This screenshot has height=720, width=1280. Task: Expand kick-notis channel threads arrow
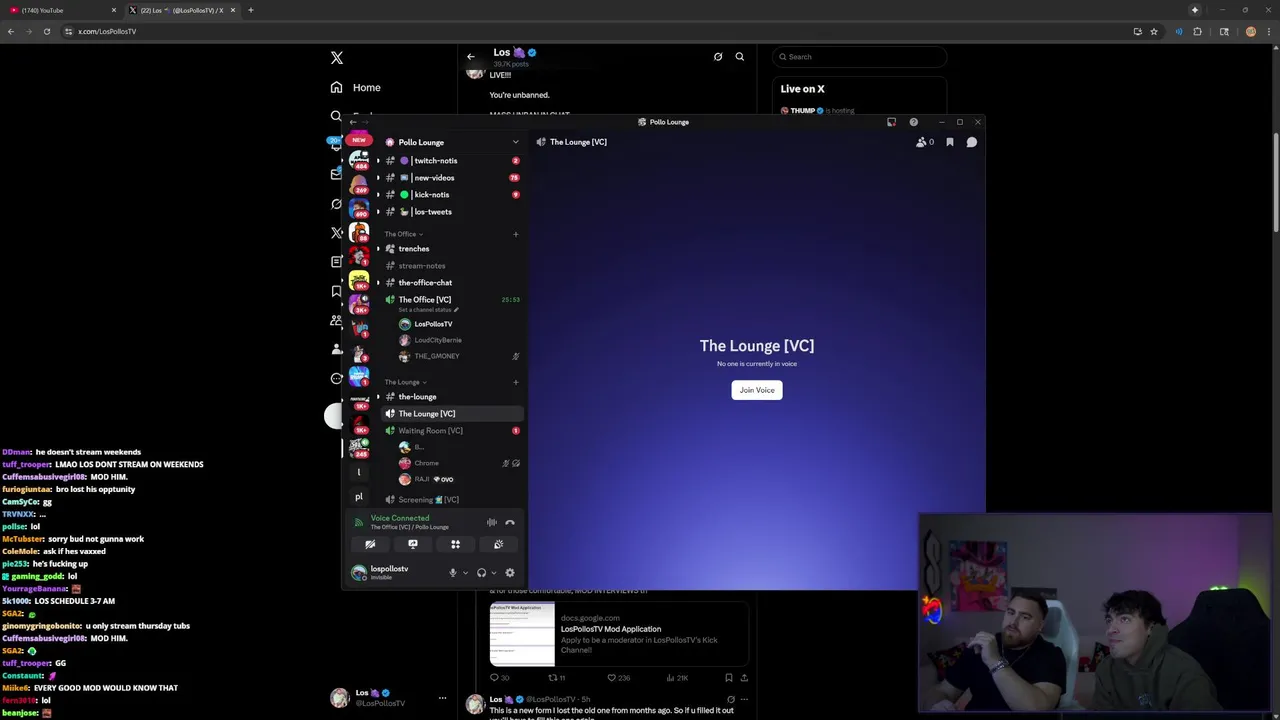378,195
